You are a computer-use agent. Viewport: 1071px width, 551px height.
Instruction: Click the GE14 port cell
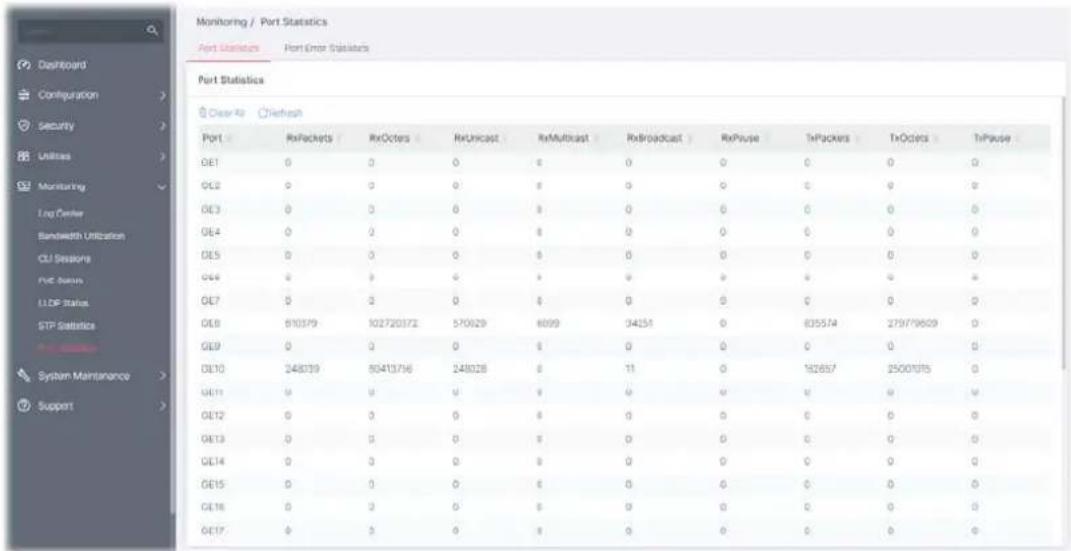coord(212,460)
